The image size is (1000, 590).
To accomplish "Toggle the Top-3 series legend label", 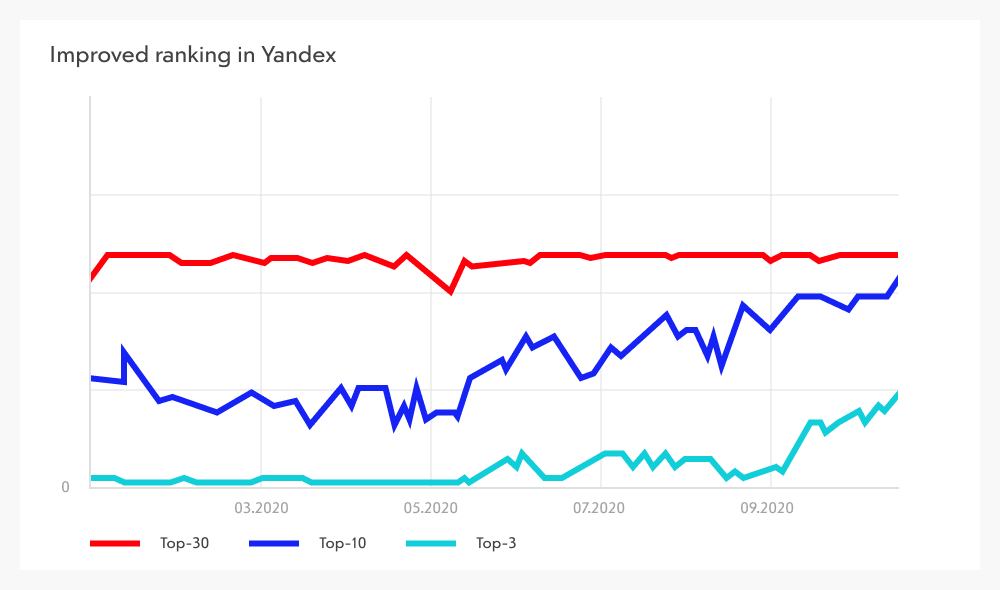I will tap(496, 543).
